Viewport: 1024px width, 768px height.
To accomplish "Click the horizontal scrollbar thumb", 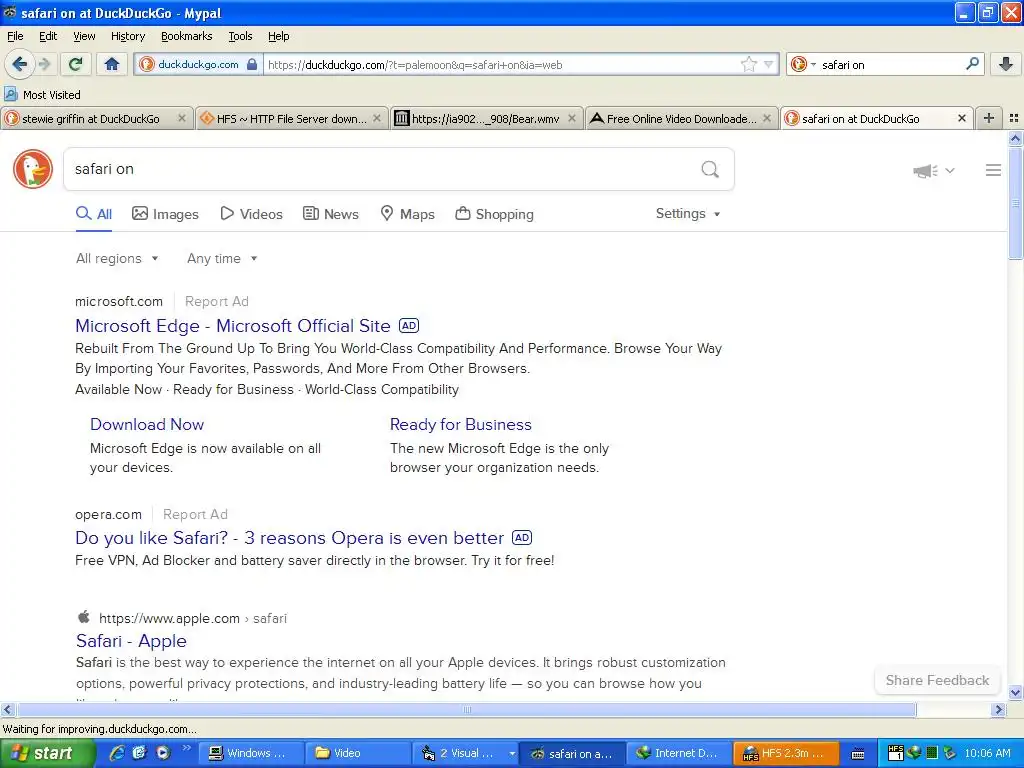I will (x=466, y=710).
